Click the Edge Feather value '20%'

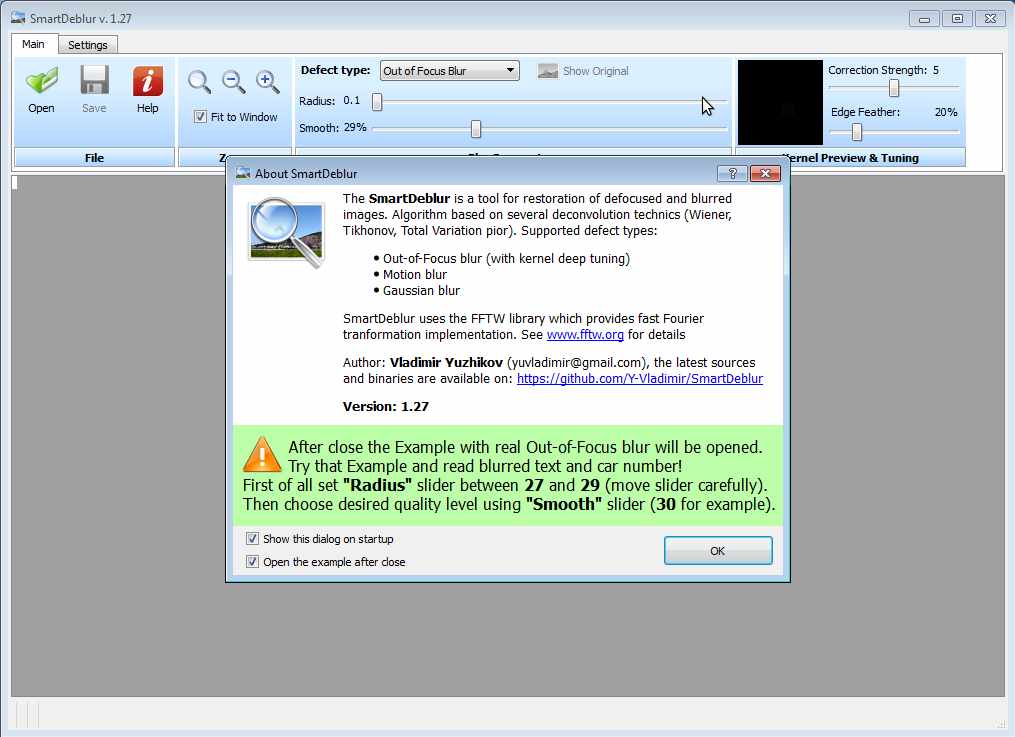pos(946,112)
